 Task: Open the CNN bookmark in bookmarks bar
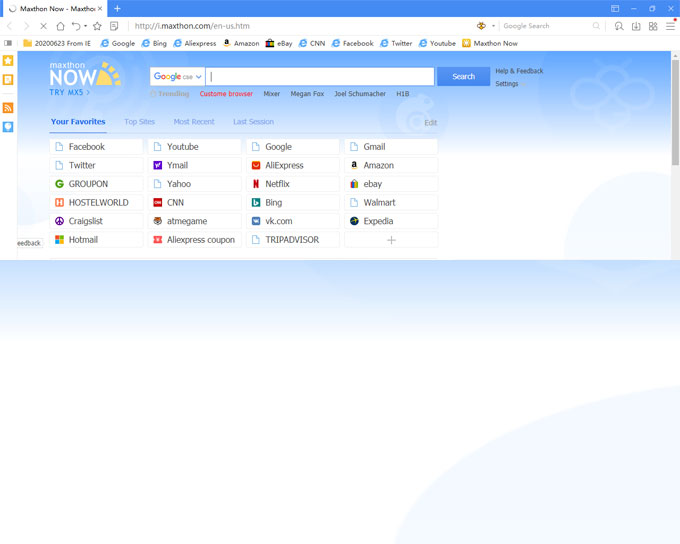coord(312,43)
